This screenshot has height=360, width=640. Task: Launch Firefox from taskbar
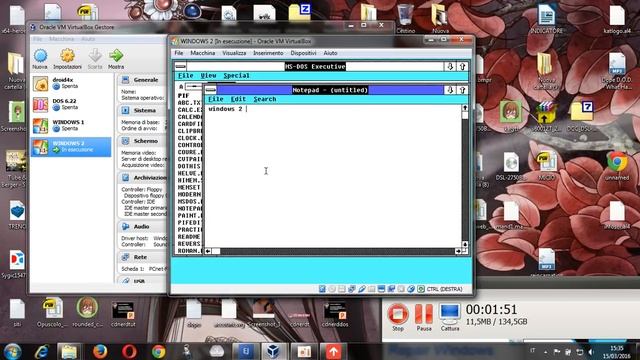(100, 351)
